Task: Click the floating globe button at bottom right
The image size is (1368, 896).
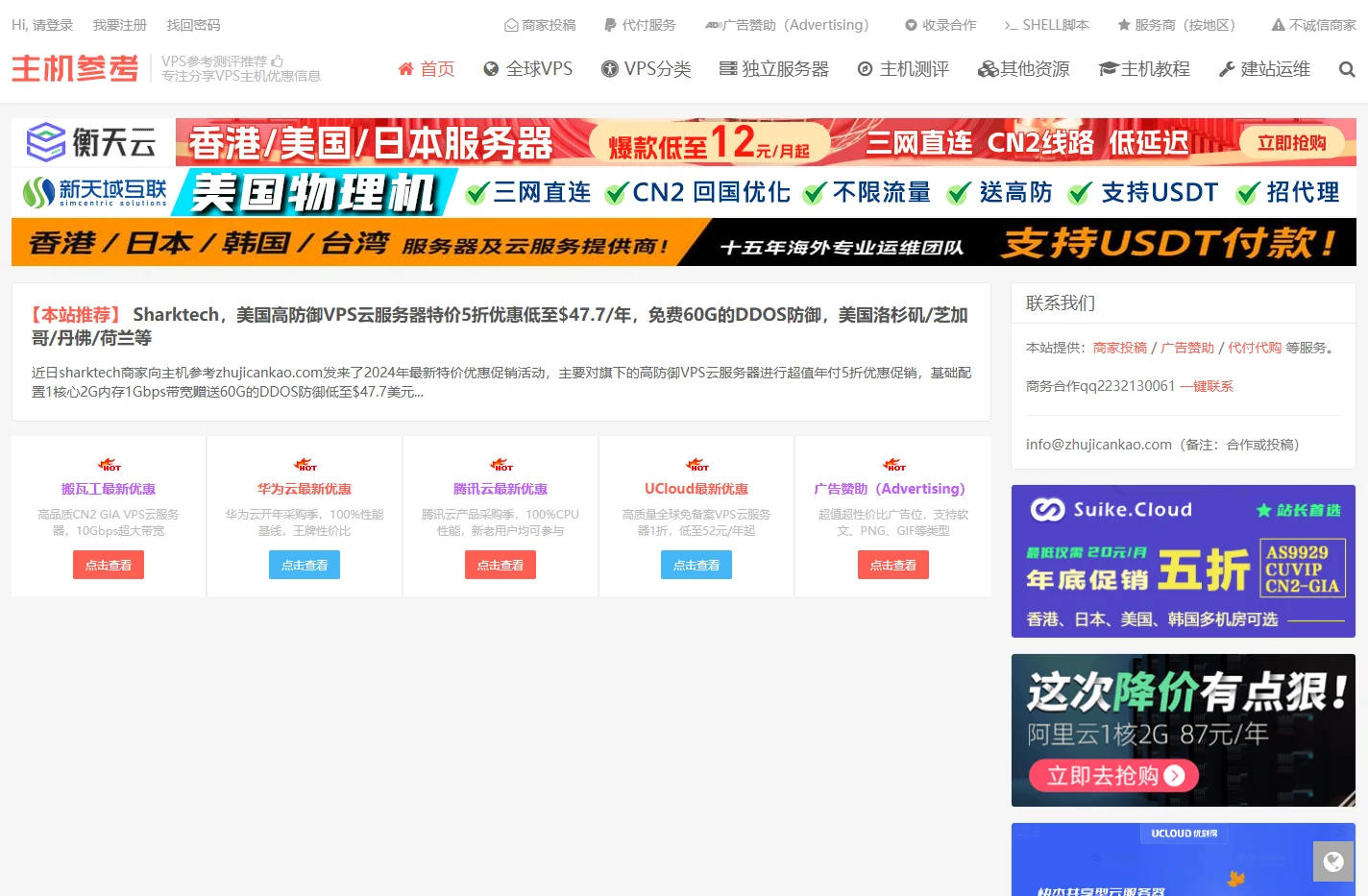Action: point(1333,861)
